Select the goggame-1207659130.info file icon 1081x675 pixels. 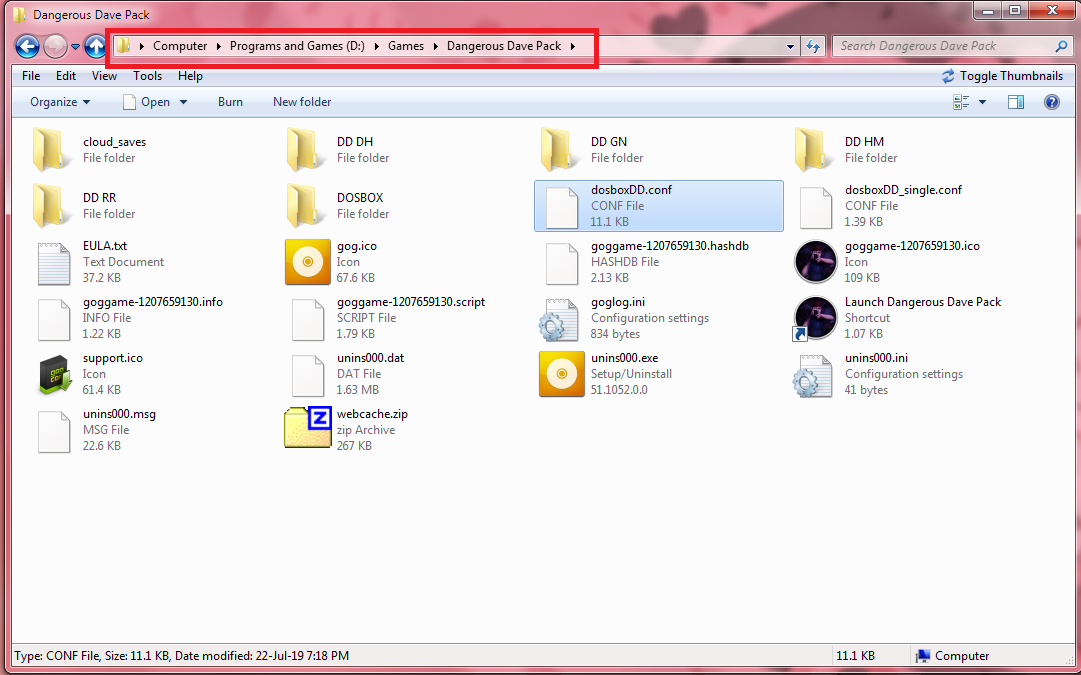[53, 319]
